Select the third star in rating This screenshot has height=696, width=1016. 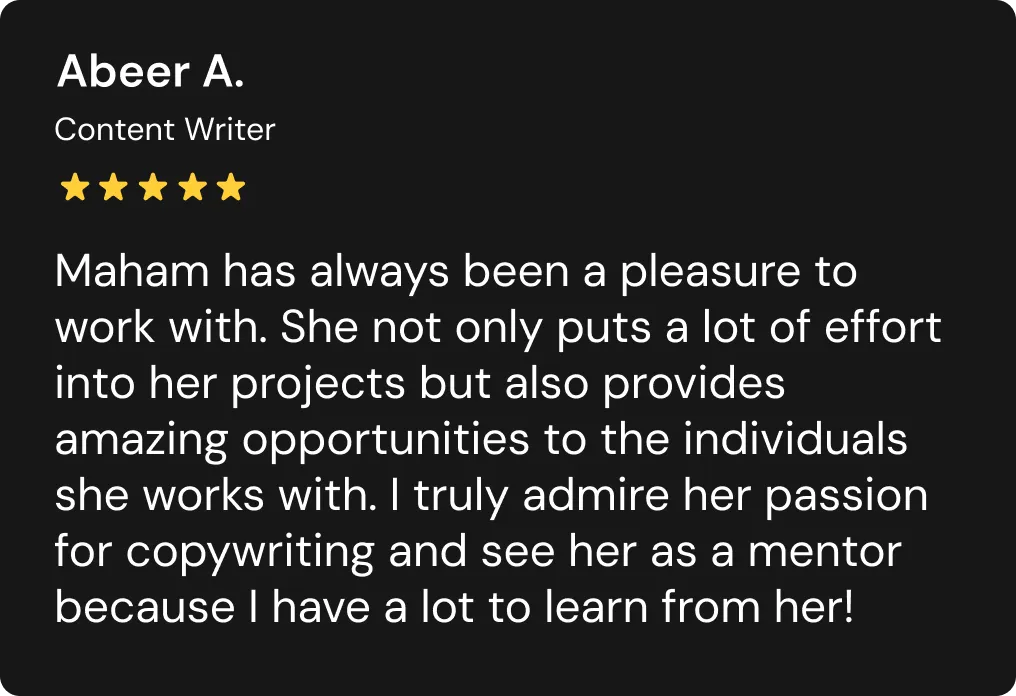[x=152, y=187]
